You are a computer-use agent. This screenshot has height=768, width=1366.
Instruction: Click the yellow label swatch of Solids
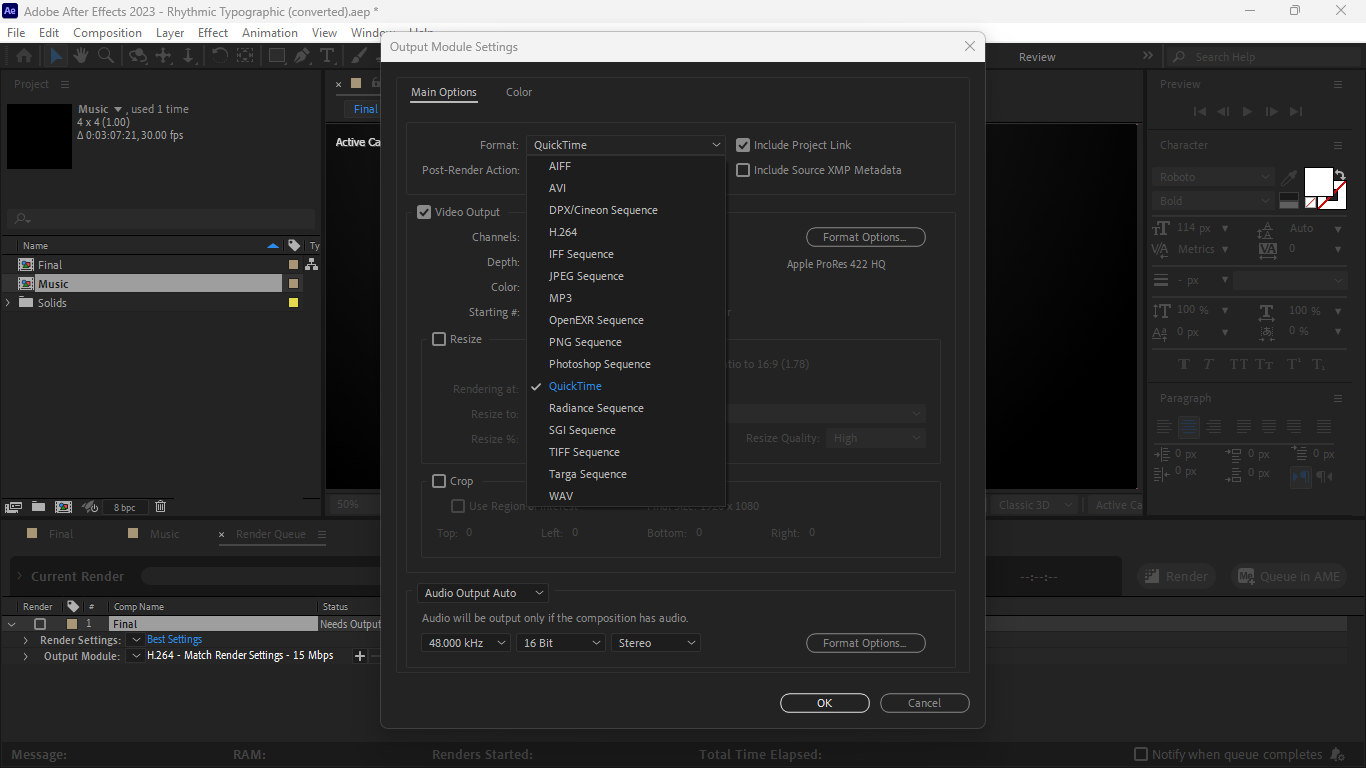pos(294,303)
